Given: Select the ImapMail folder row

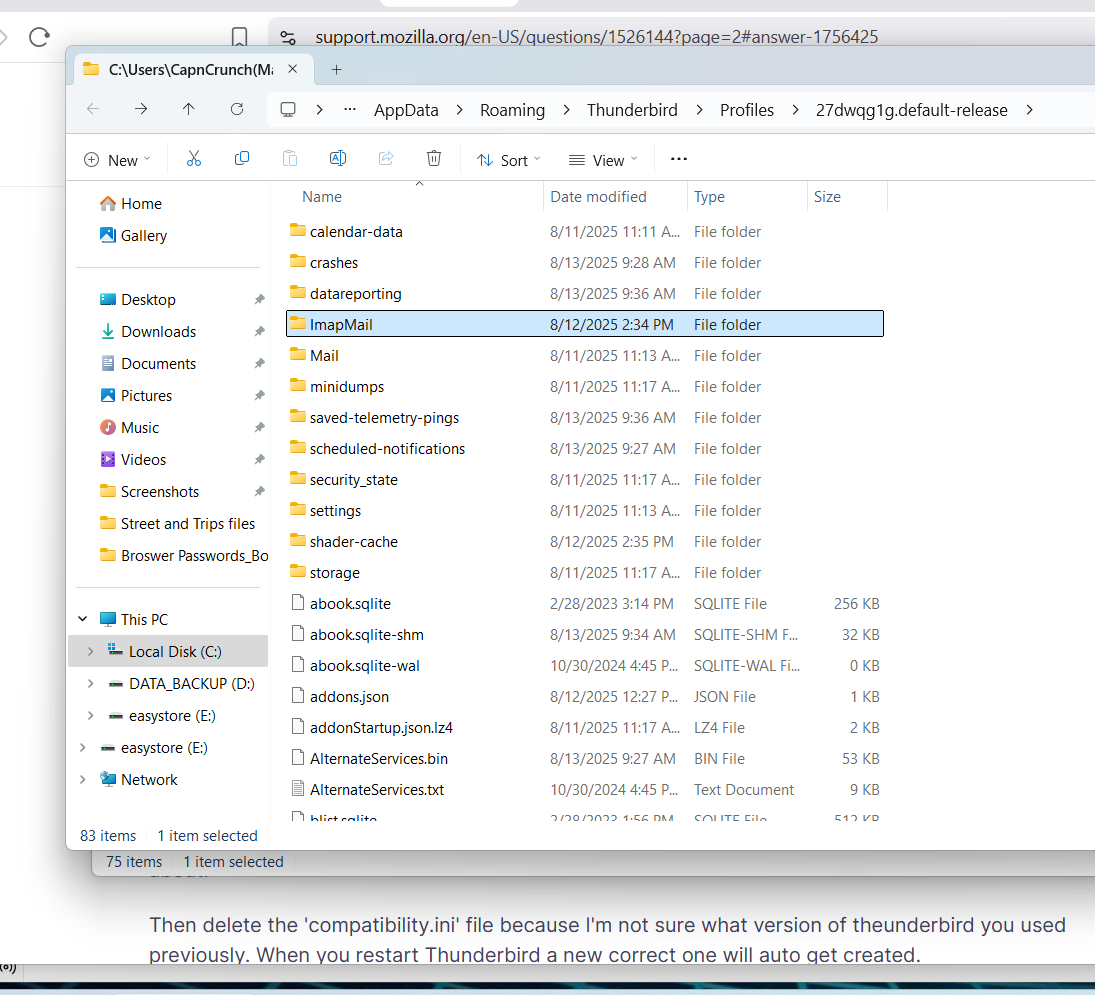Looking at the screenshot, I should click(585, 324).
